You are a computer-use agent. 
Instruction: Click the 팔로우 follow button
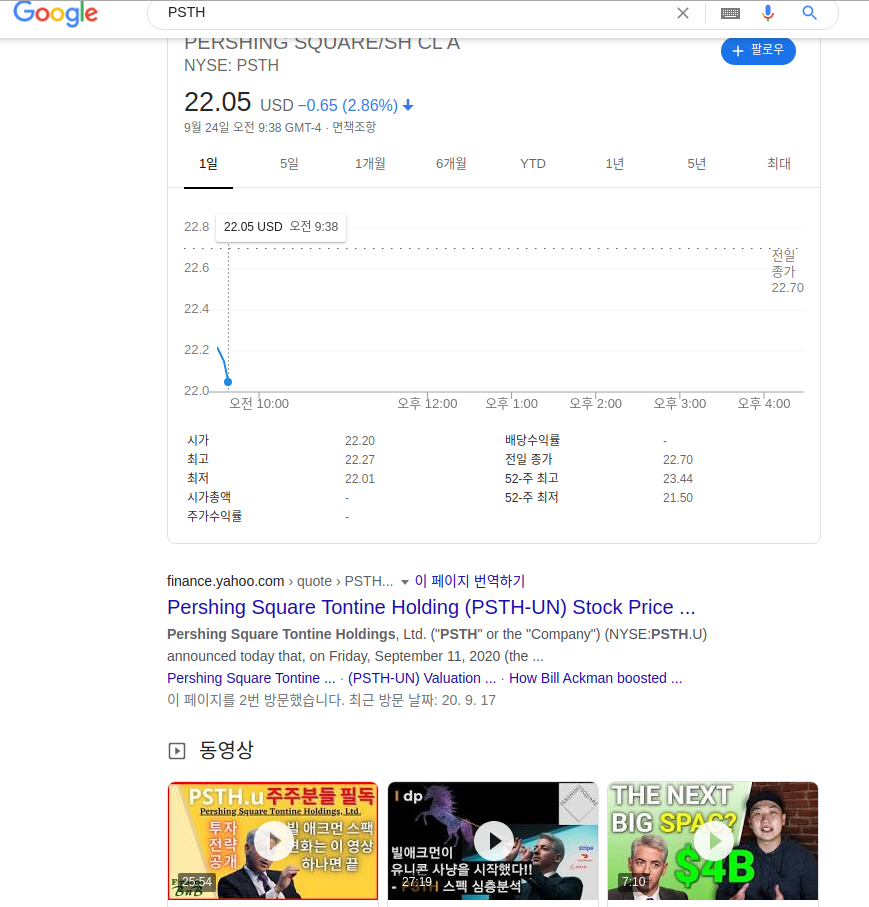(758, 51)
